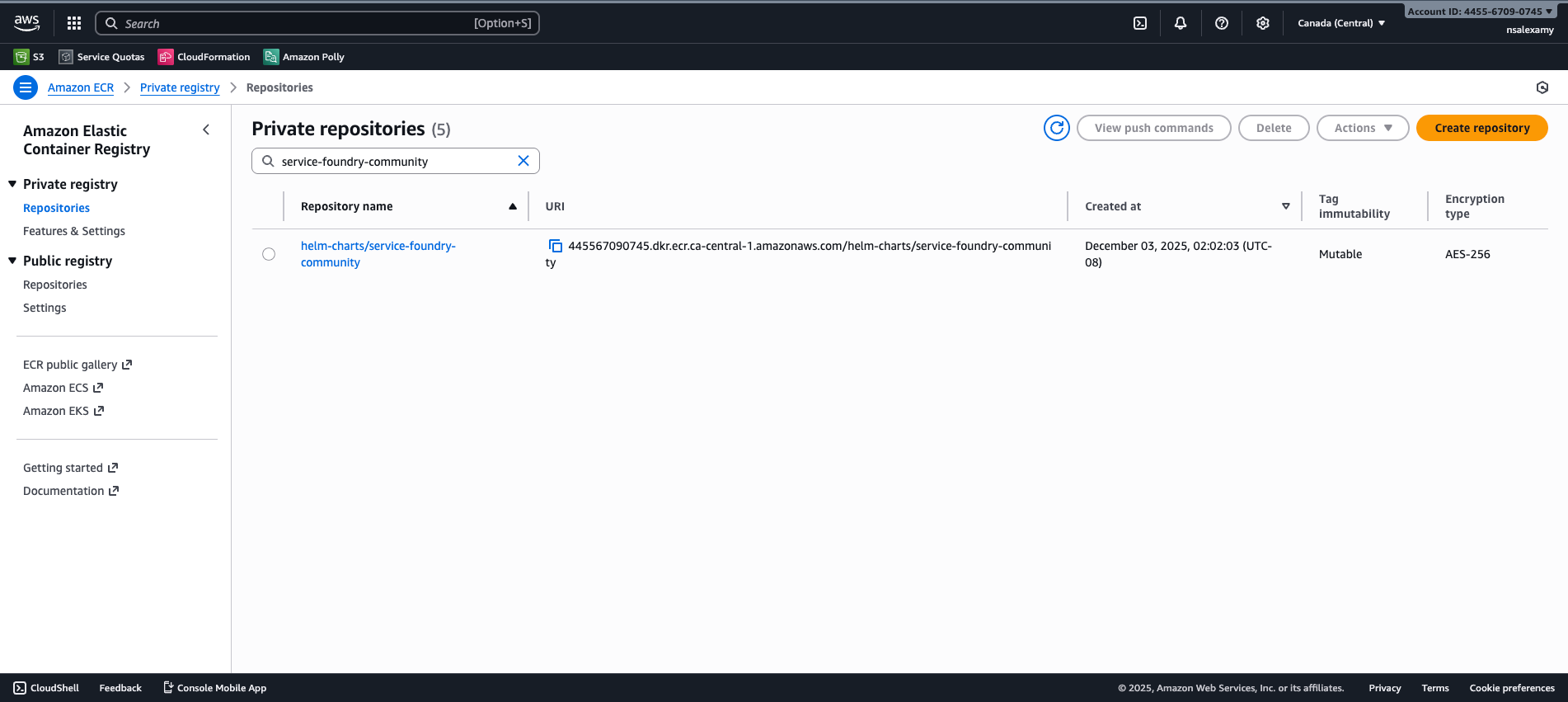Viewport: 1568px width, 702px height.
Task: Open Public registry Settings
Action: pyautogui.click(x=45, y=308)
